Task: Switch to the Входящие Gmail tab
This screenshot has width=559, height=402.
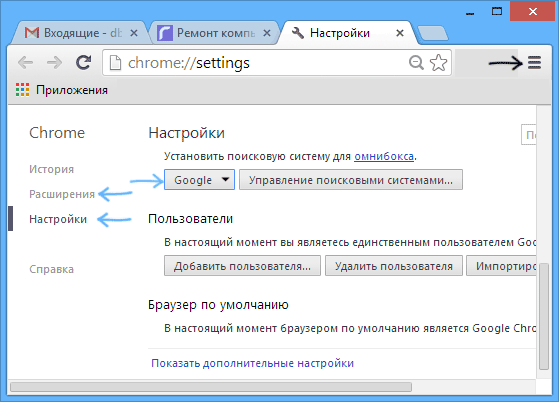Action: point(80,33)
